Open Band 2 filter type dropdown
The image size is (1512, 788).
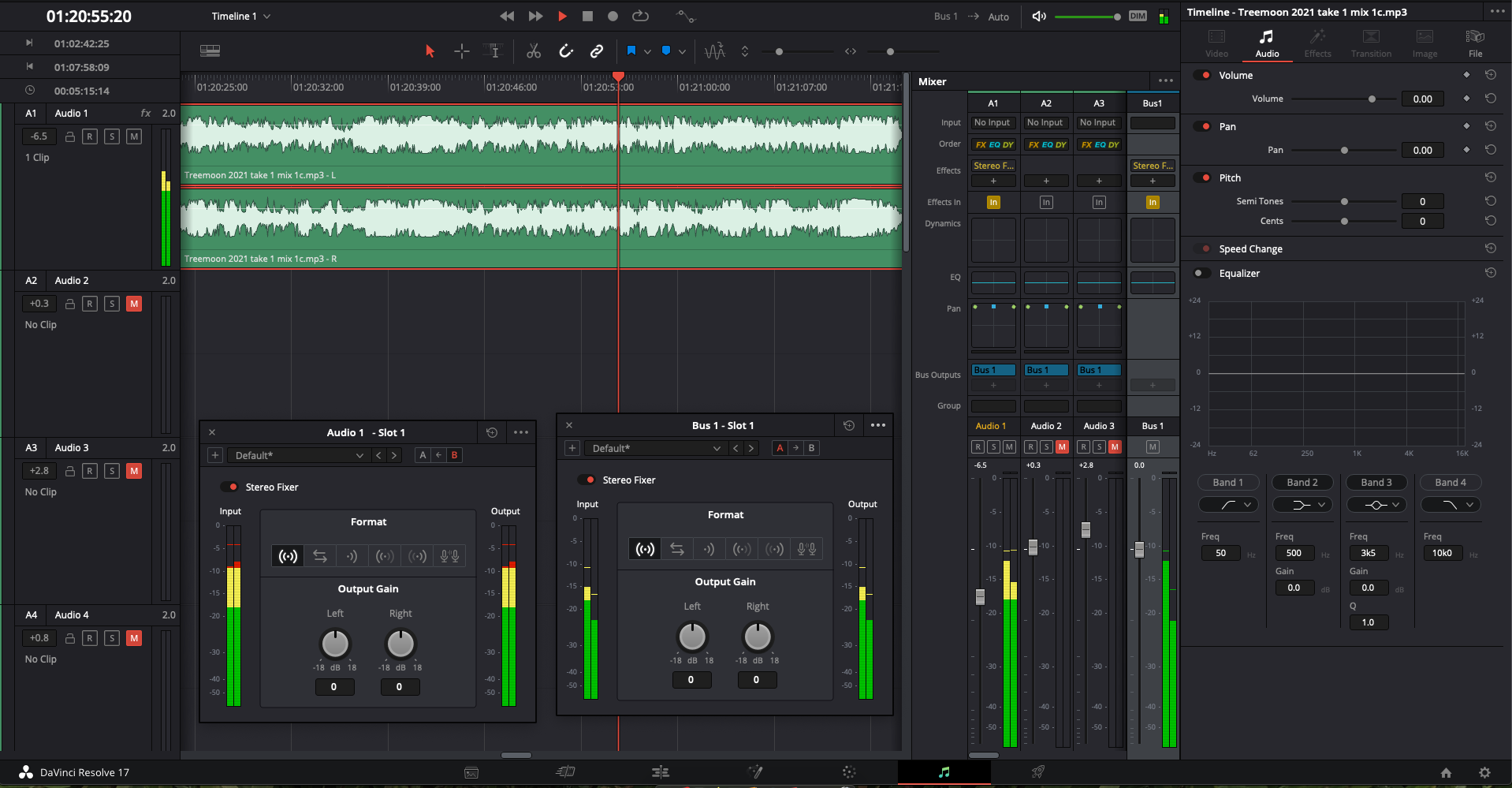click(1302, 504)
